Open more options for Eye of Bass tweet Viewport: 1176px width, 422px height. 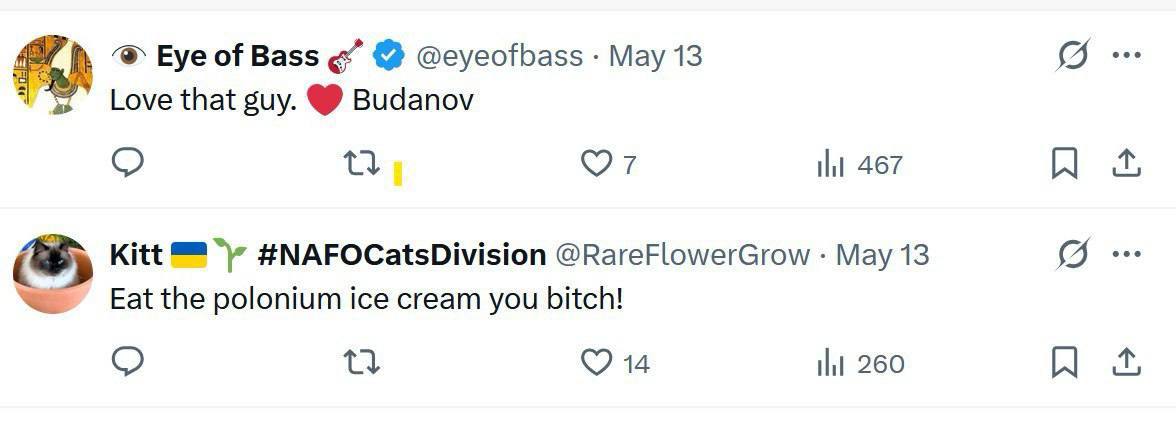[1126, 56]
